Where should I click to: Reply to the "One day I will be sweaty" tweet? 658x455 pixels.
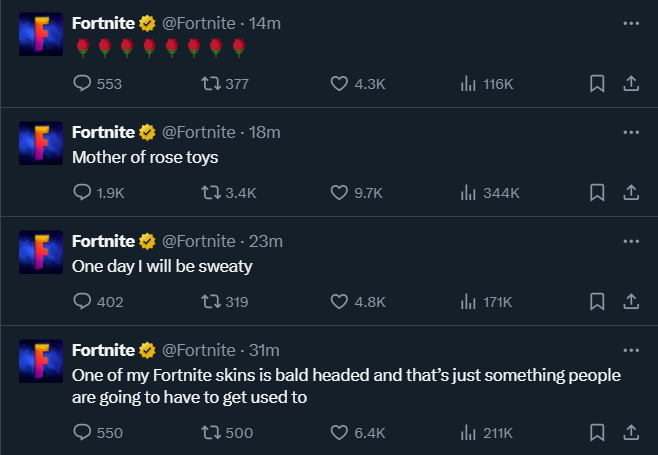point(83,302)
